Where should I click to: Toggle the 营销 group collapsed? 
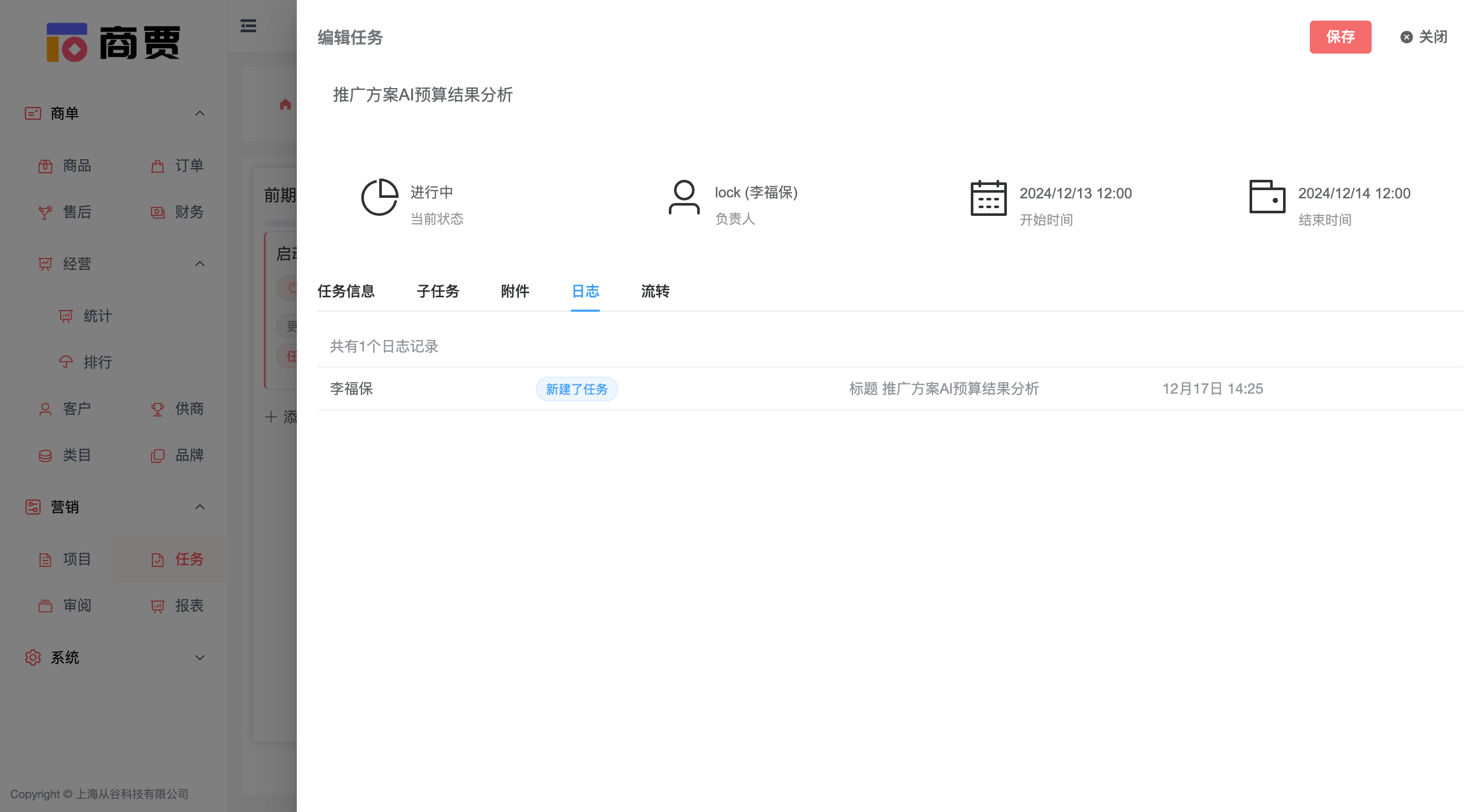[x=200, y=507]
